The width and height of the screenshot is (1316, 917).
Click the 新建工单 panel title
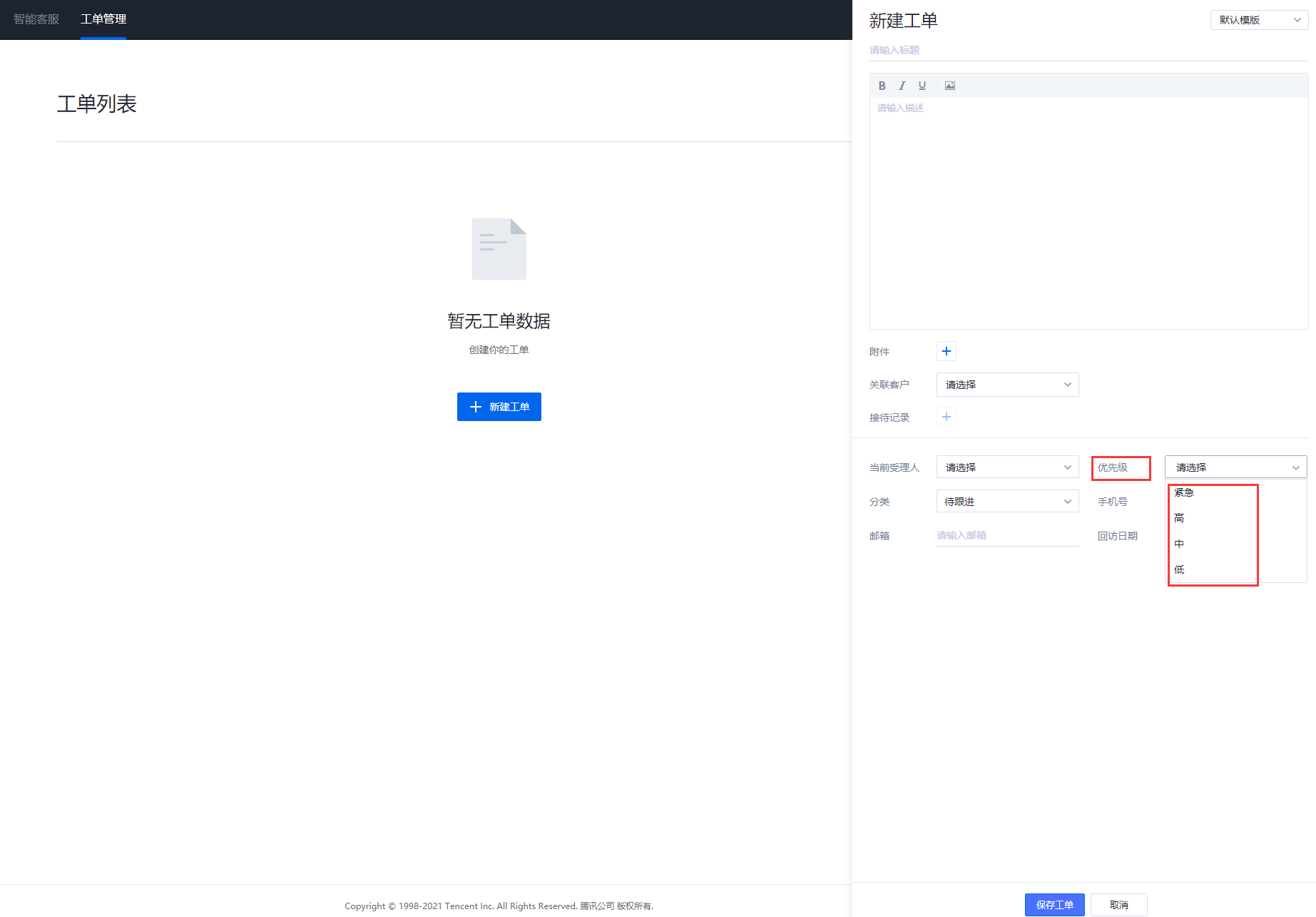tap(903, 21)
